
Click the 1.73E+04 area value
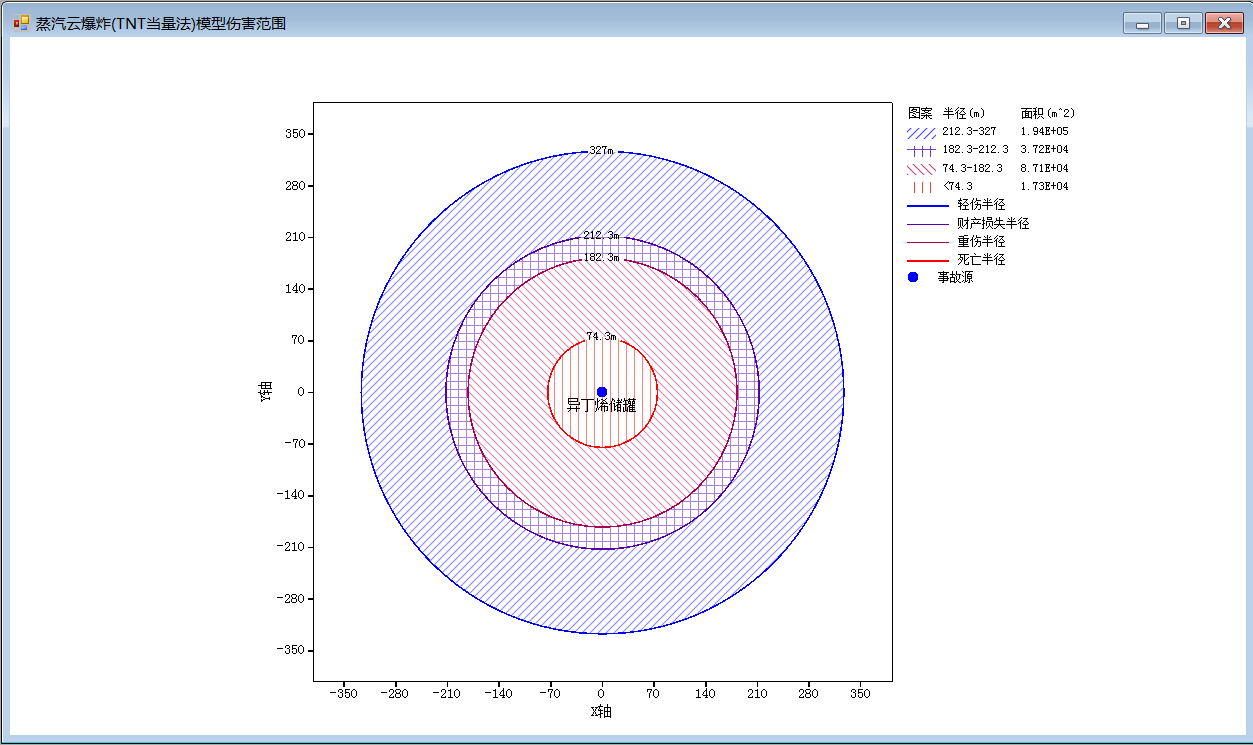coord(1045,186)
